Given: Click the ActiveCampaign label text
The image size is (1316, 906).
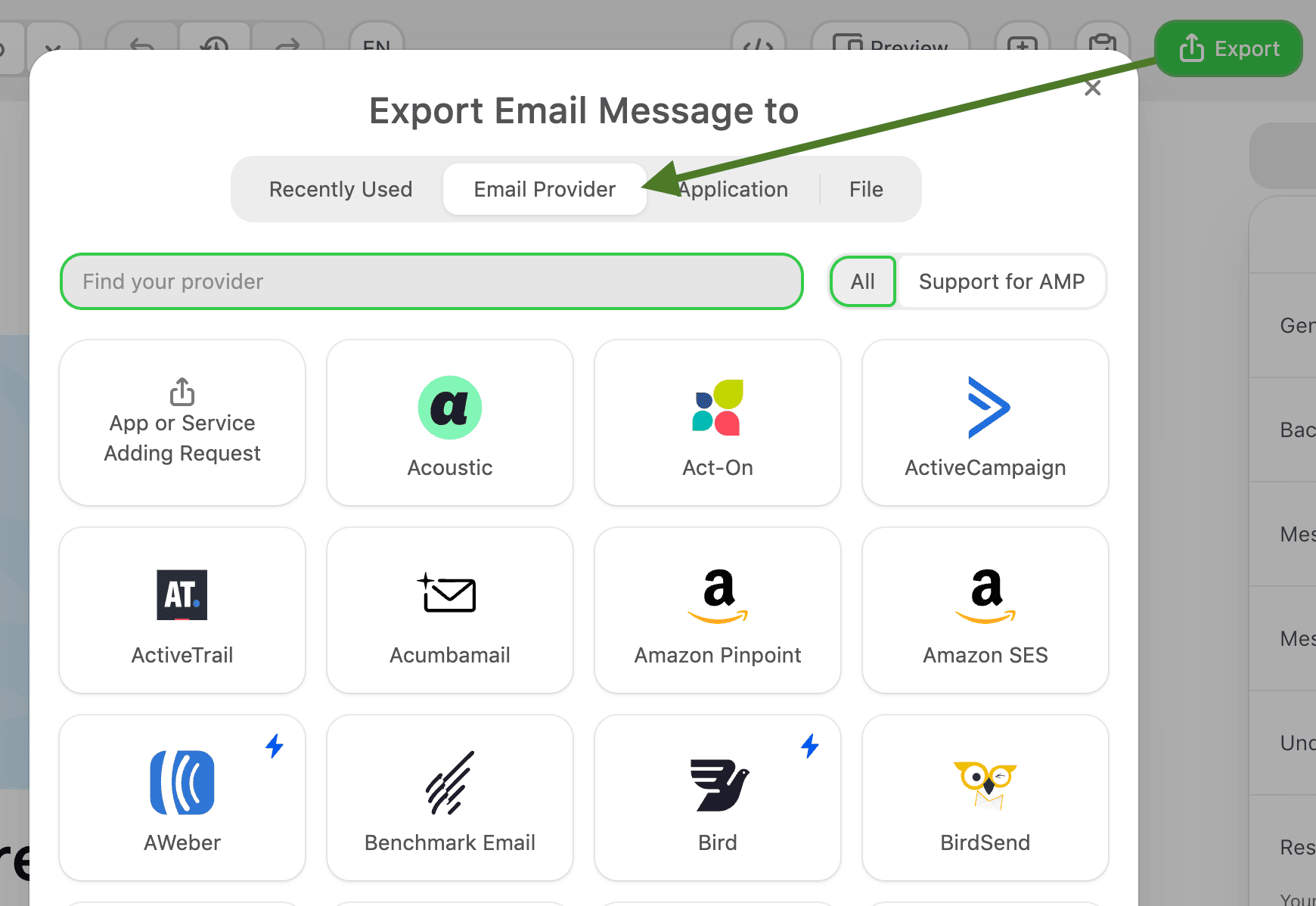Looking at the screenshot, I should coord(985,468).
